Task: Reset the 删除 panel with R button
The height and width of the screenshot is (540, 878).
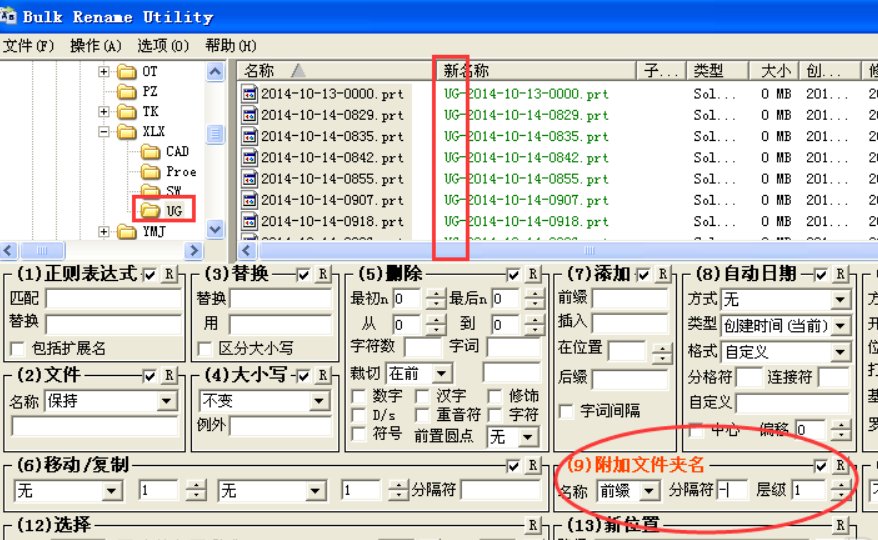Action: click(533, 274)
